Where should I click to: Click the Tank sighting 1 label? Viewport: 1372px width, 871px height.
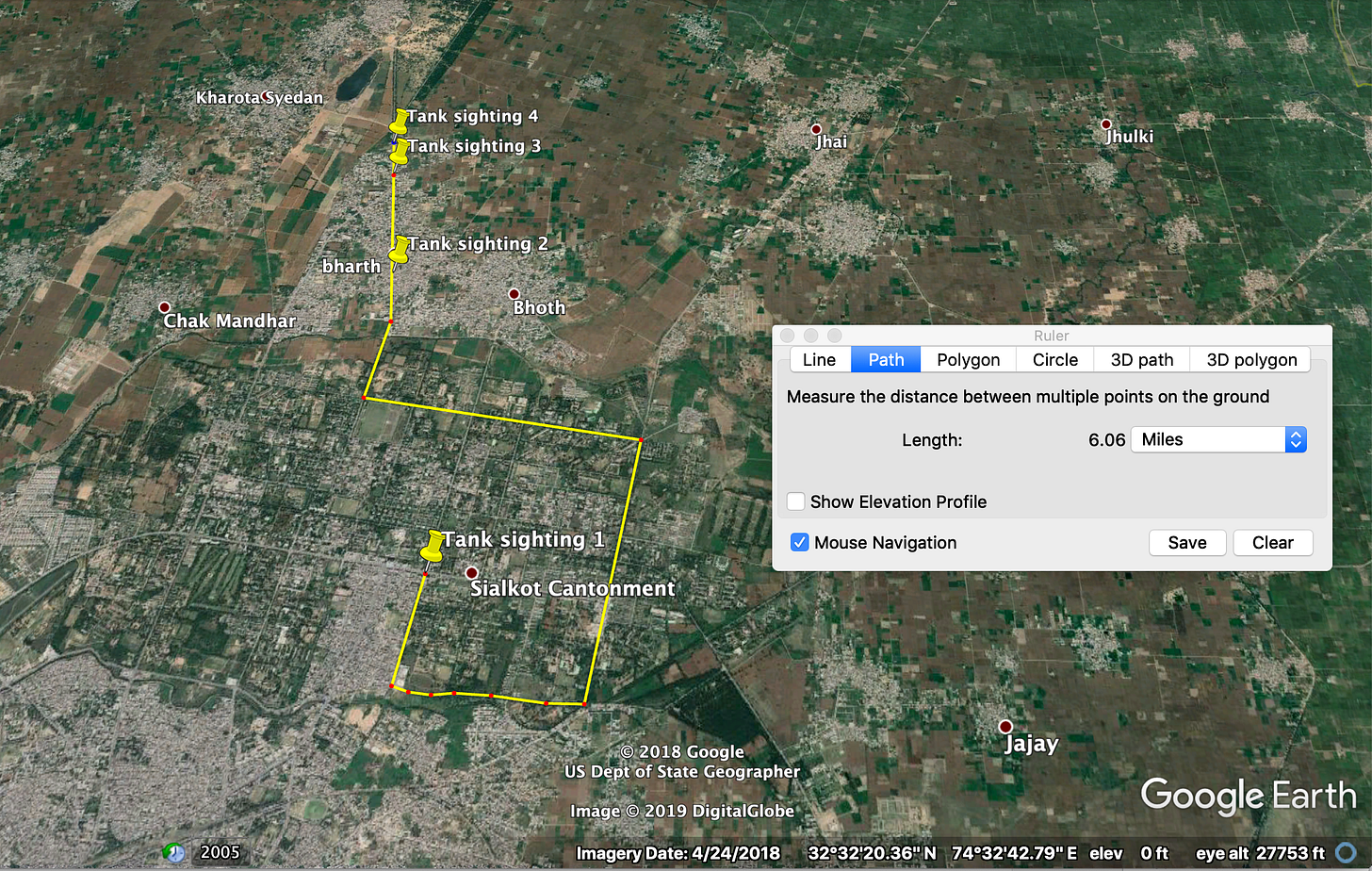523,539
